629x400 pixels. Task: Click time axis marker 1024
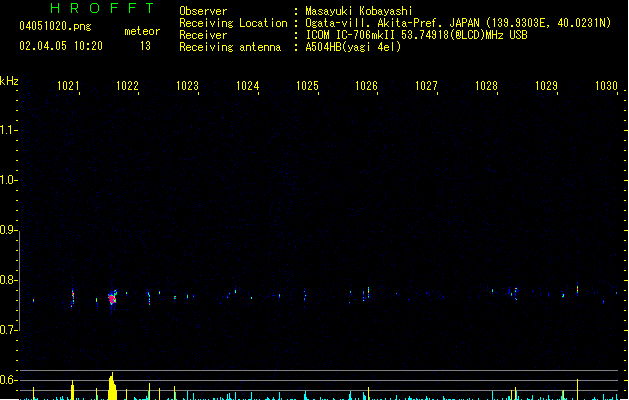pyautogui.click(x=248, y=86)
